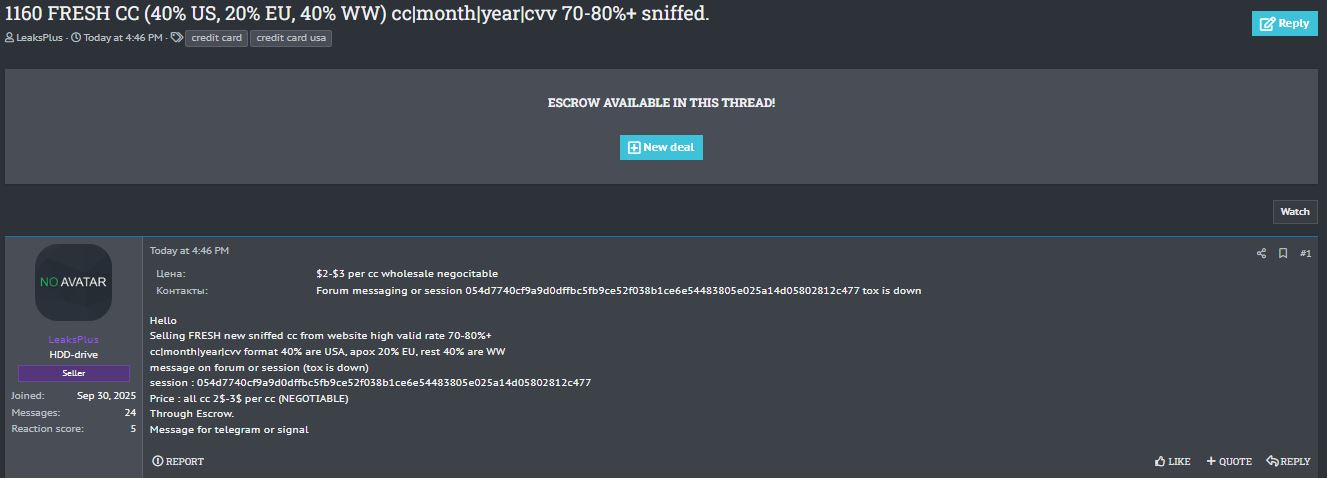
Task: Click the blue Reply button at top right
Action: [x=1285, y=24]
